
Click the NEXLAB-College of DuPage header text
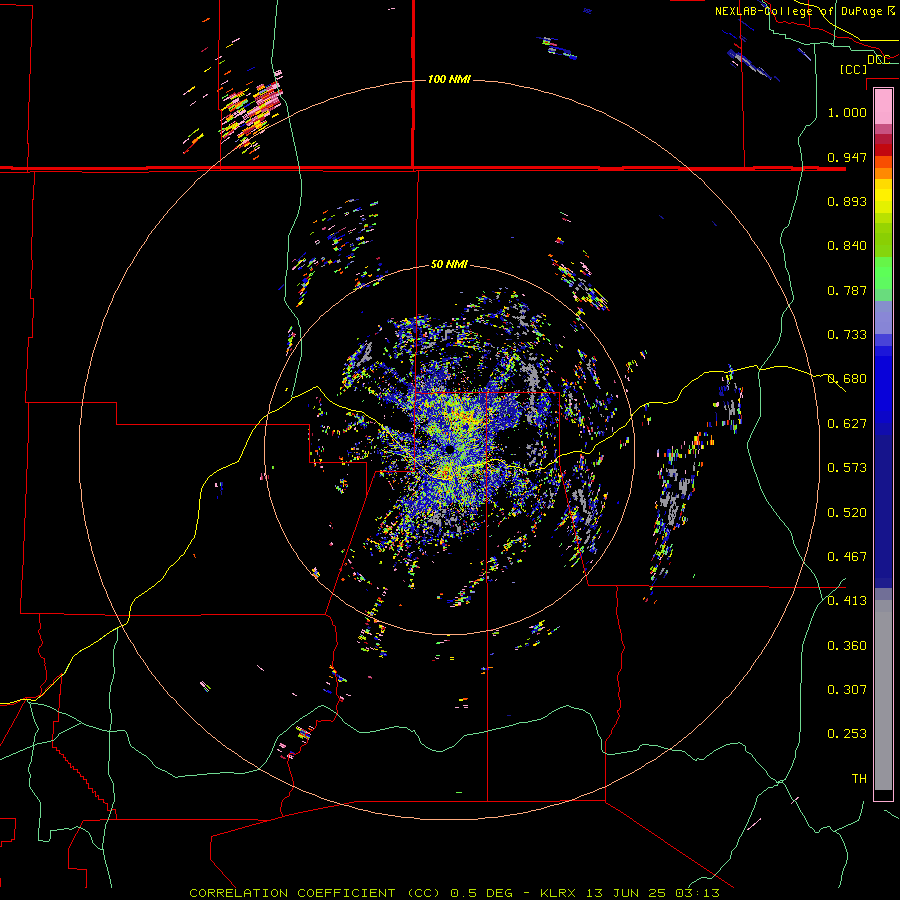click(800, 11)
